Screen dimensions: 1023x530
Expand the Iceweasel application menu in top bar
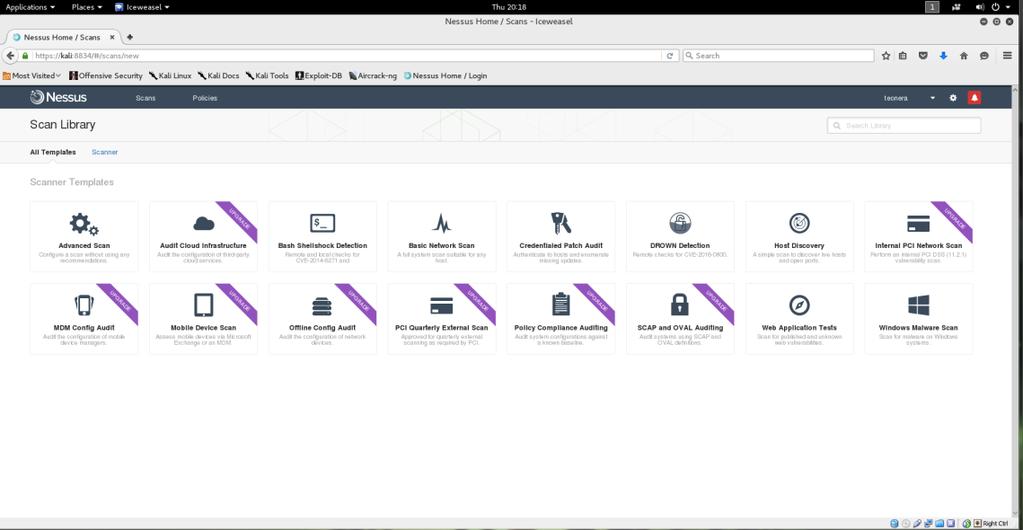(x=142, y=7)
